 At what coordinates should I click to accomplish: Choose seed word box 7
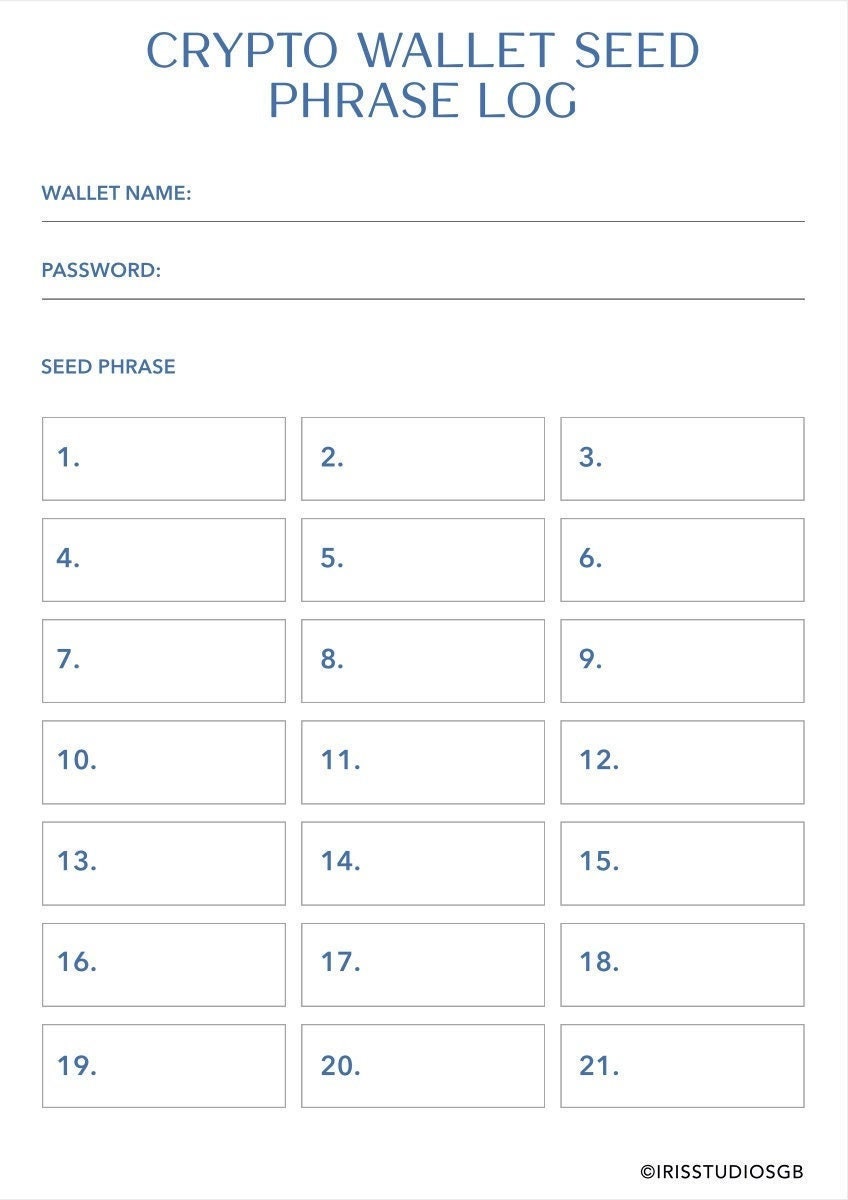[164, 661]
